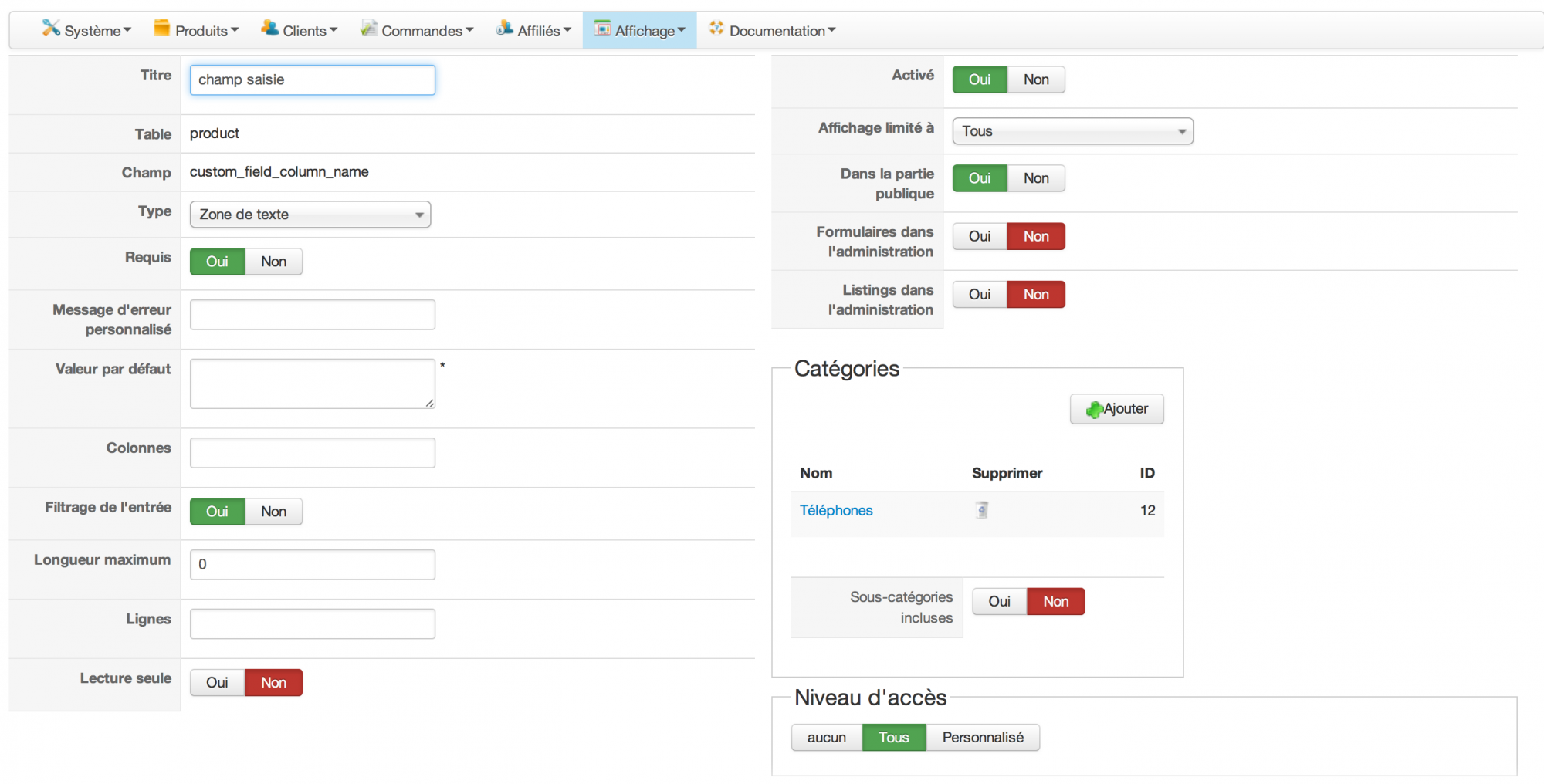Select Non for Formulaires dans l'administration

point(1036,236)
